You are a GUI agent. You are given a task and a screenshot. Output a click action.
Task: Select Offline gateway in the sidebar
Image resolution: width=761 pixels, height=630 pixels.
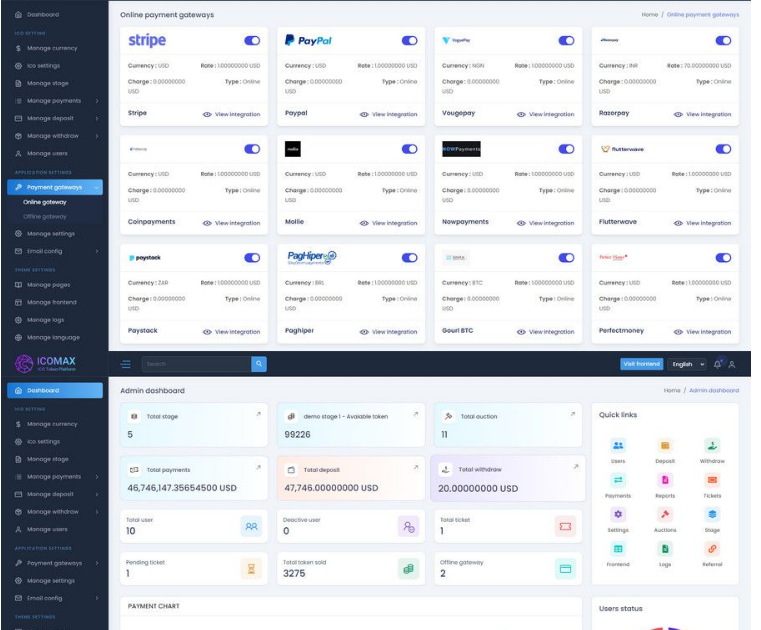coord(45,216)
